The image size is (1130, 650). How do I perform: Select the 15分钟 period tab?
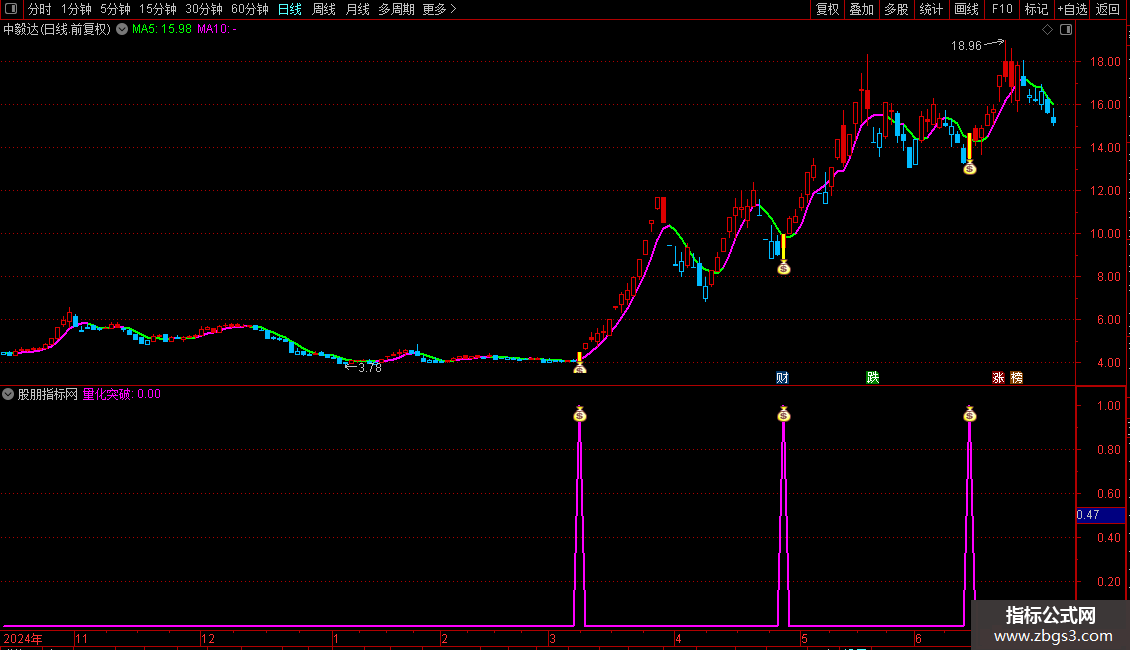click(157, 9)
